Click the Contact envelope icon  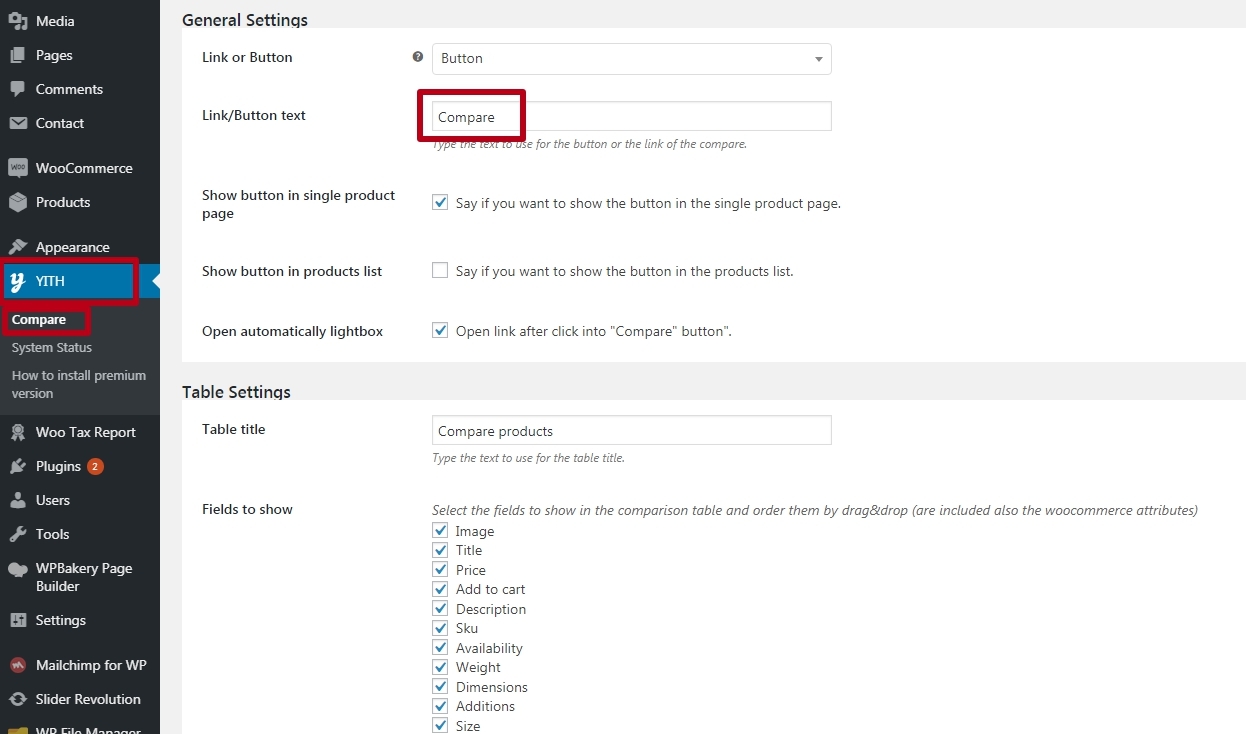point(18,123)
